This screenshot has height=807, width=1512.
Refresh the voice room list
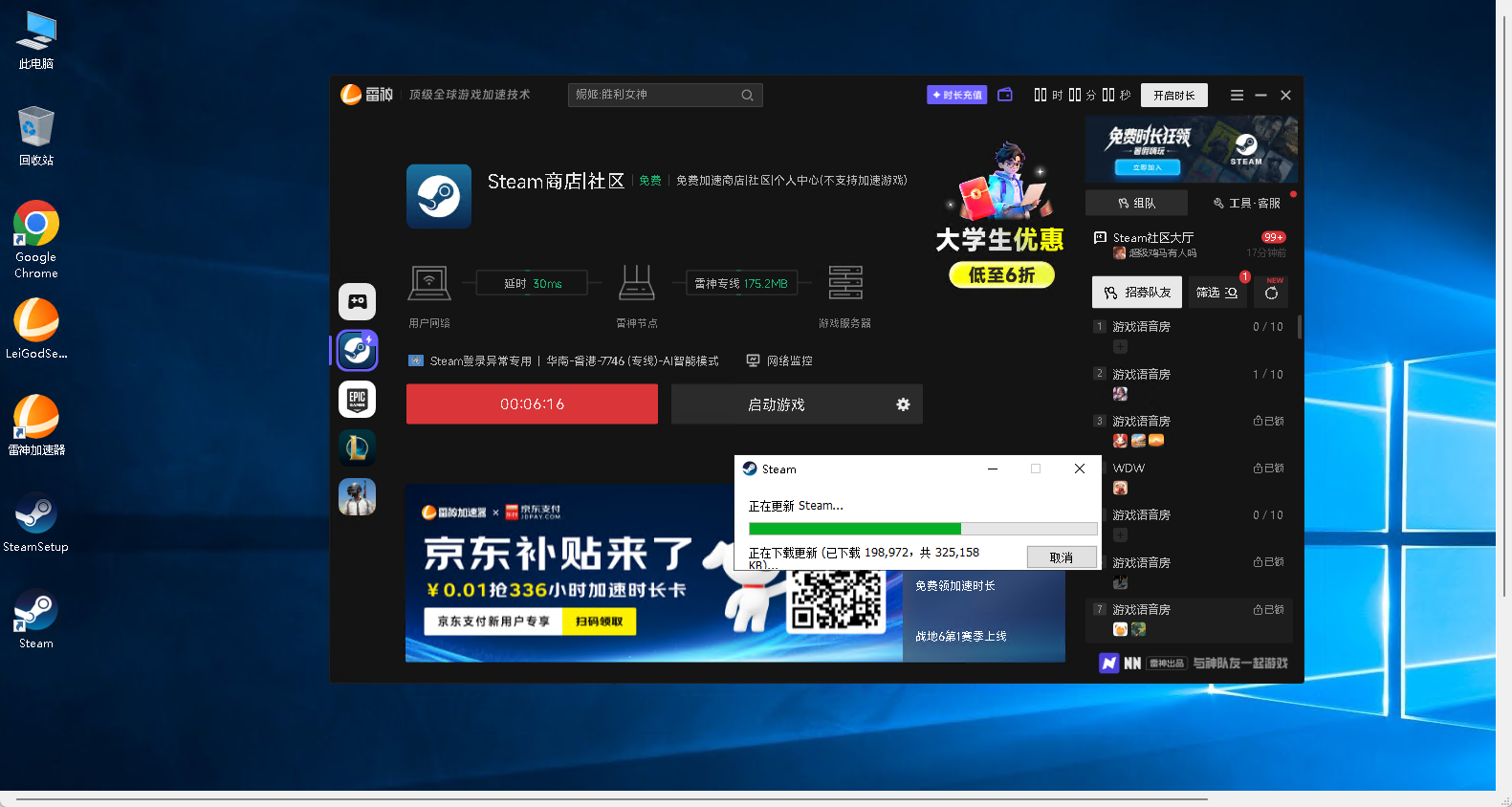pyautogui.click(x=1271, y=293)
